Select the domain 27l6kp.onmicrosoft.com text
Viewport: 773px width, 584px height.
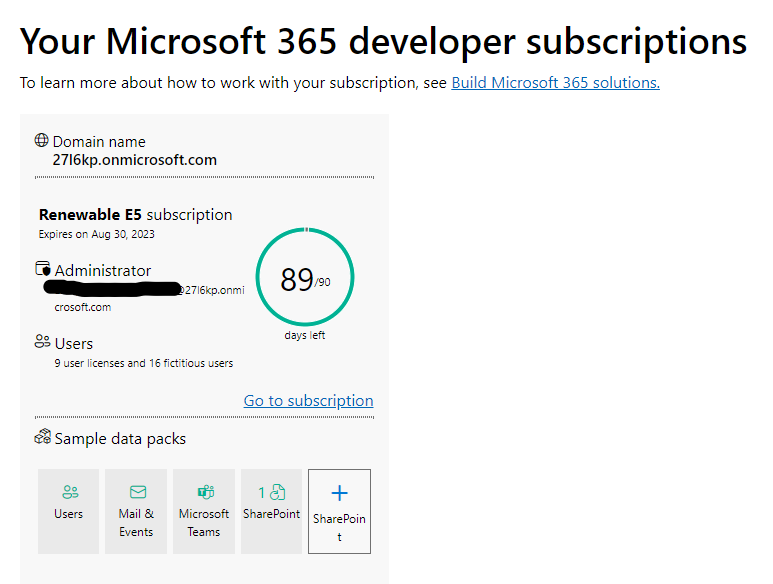pyautogui.click(x=135, y=160)
